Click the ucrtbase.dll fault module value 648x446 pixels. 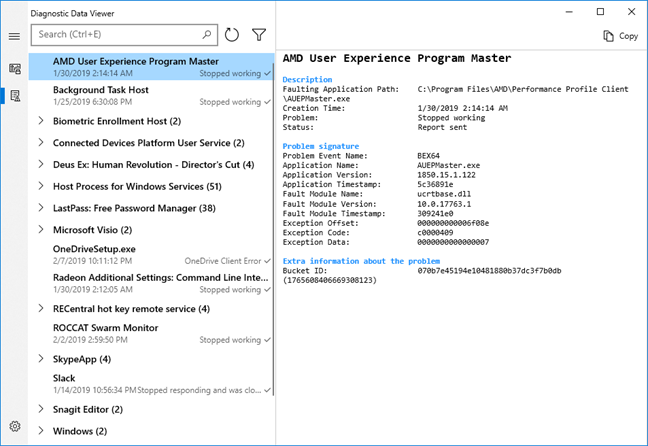coord(444,194)
